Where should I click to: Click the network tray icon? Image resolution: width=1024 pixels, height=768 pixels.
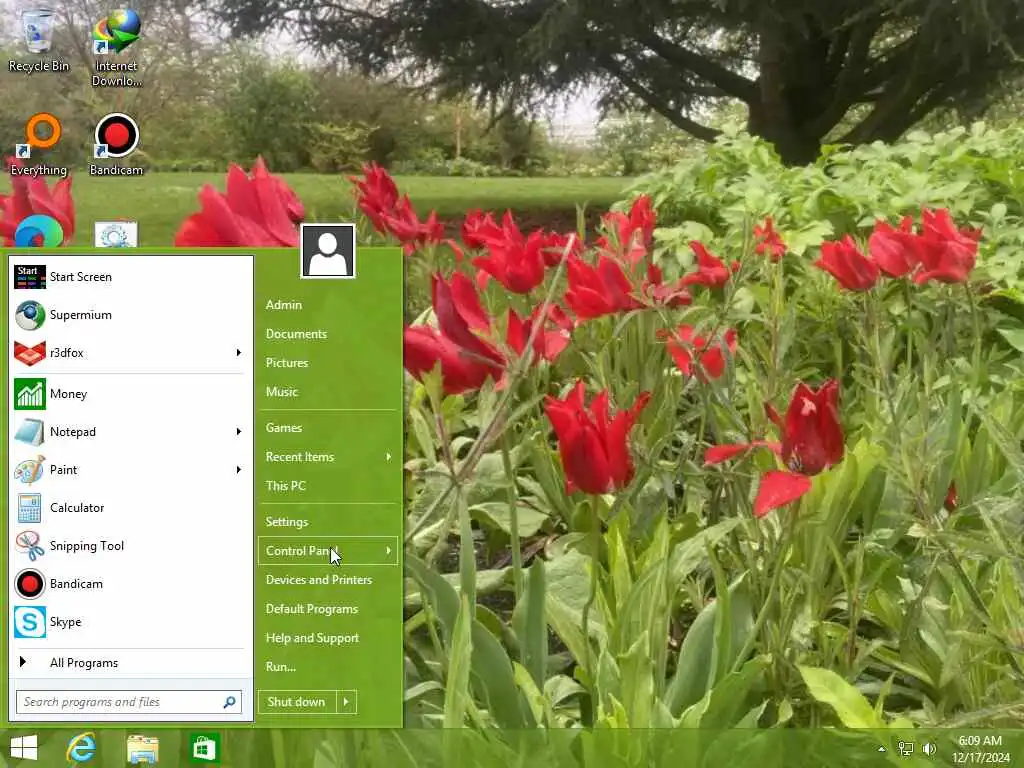905,748
